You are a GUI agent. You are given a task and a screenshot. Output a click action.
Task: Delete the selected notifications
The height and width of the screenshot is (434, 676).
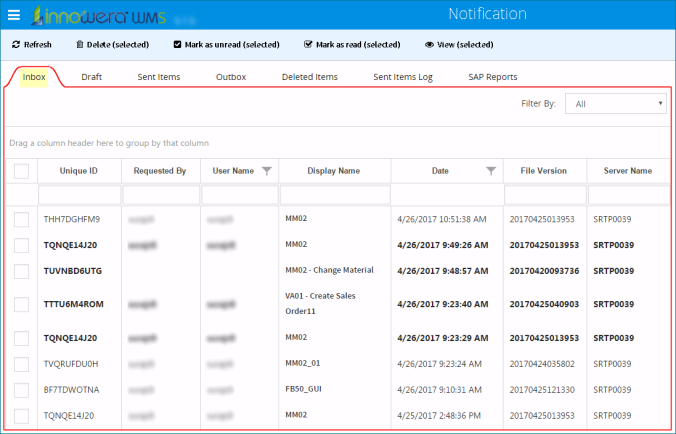click(x=112, y=44)
